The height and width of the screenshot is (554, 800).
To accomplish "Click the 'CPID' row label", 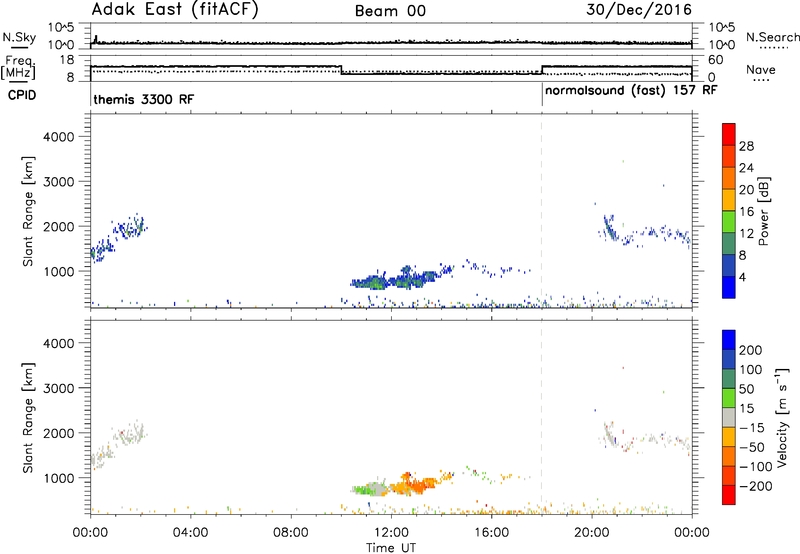I will [22, 95].
